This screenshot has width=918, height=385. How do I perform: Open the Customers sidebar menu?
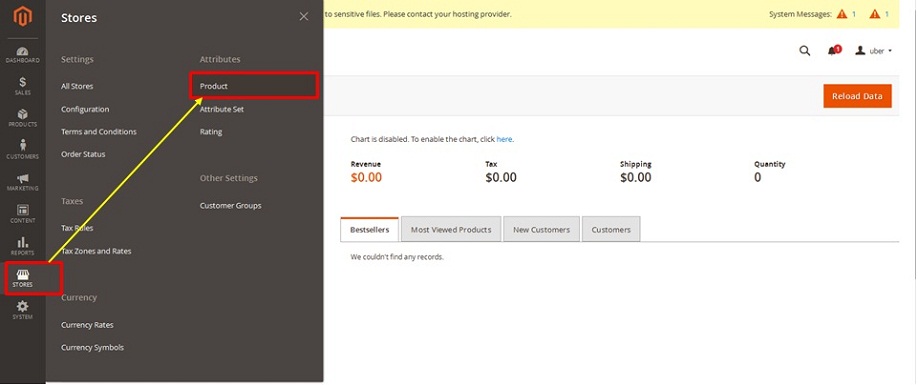23,150
